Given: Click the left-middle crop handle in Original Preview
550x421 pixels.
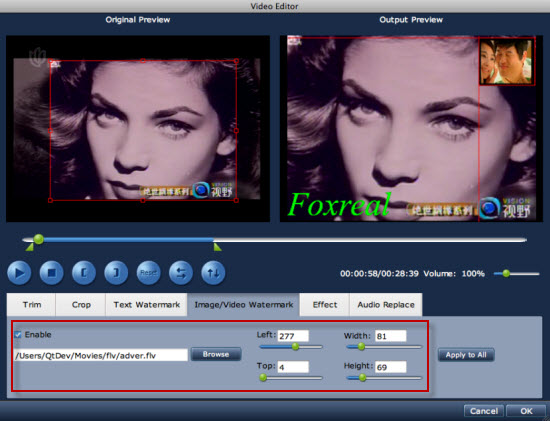Looking at the screenshot, I should pyautogui.click(x=51, y=131).
